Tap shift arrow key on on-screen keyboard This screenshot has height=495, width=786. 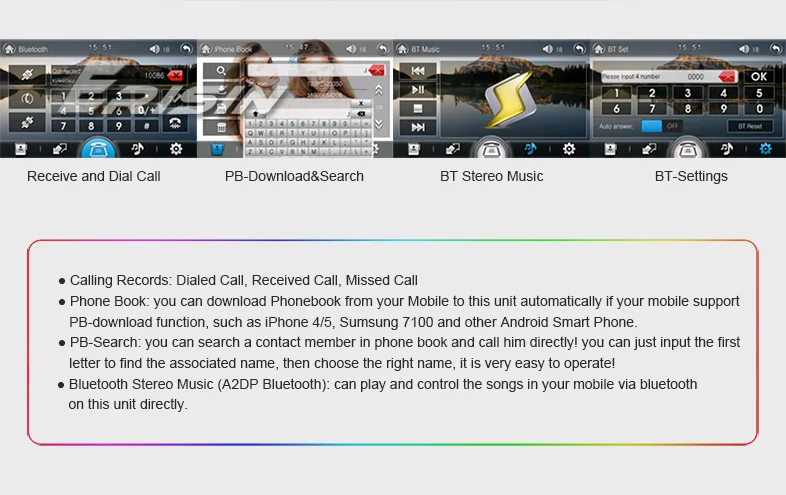pos(255,114)
